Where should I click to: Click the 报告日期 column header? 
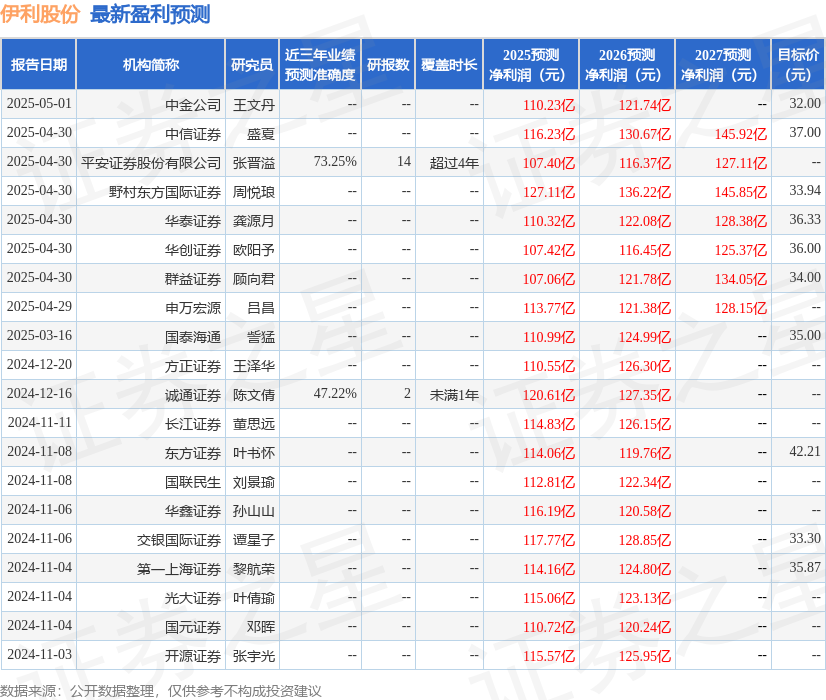point(41,63)
